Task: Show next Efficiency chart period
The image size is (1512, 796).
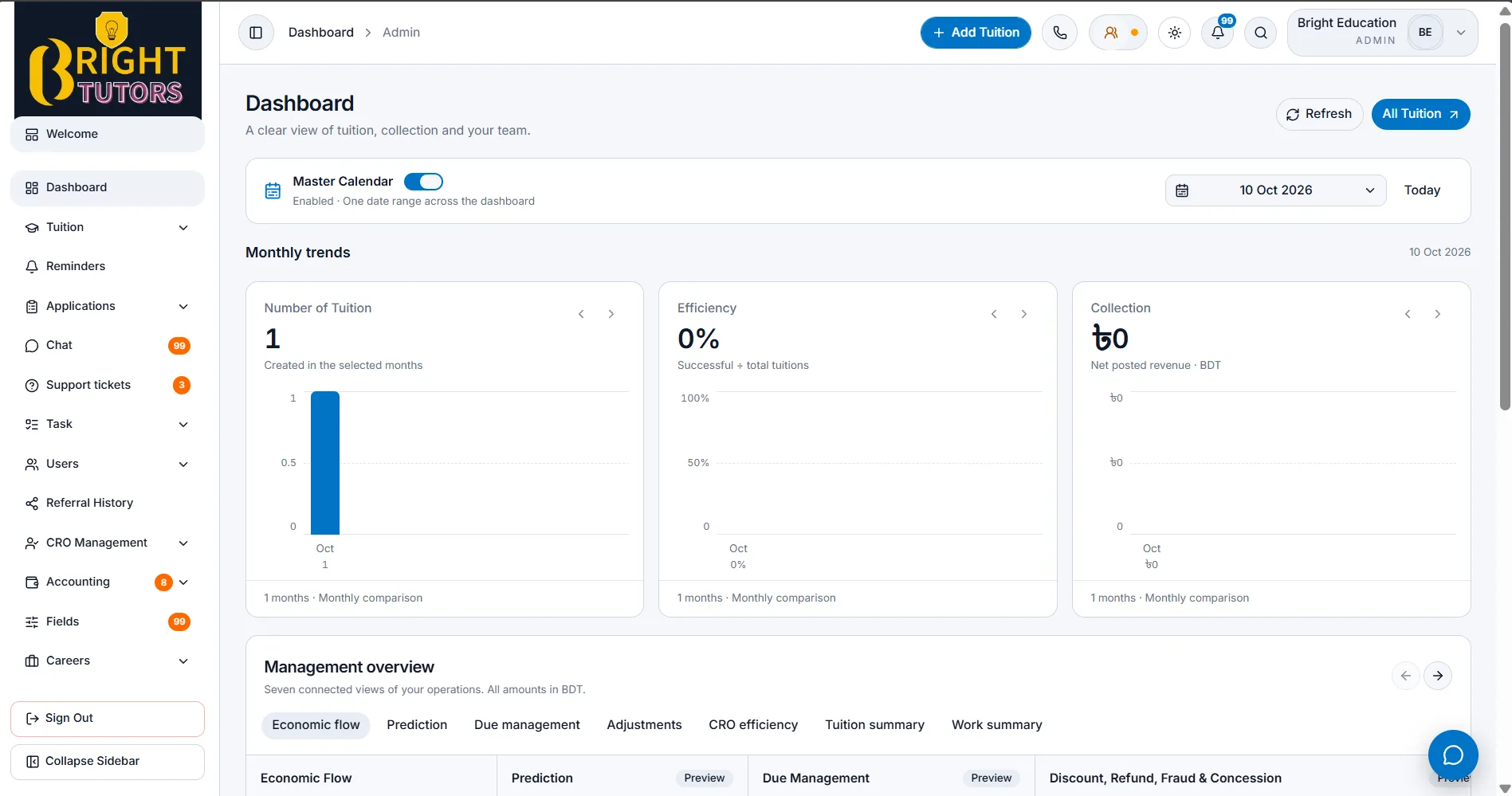Action: tap(1024, 314)
